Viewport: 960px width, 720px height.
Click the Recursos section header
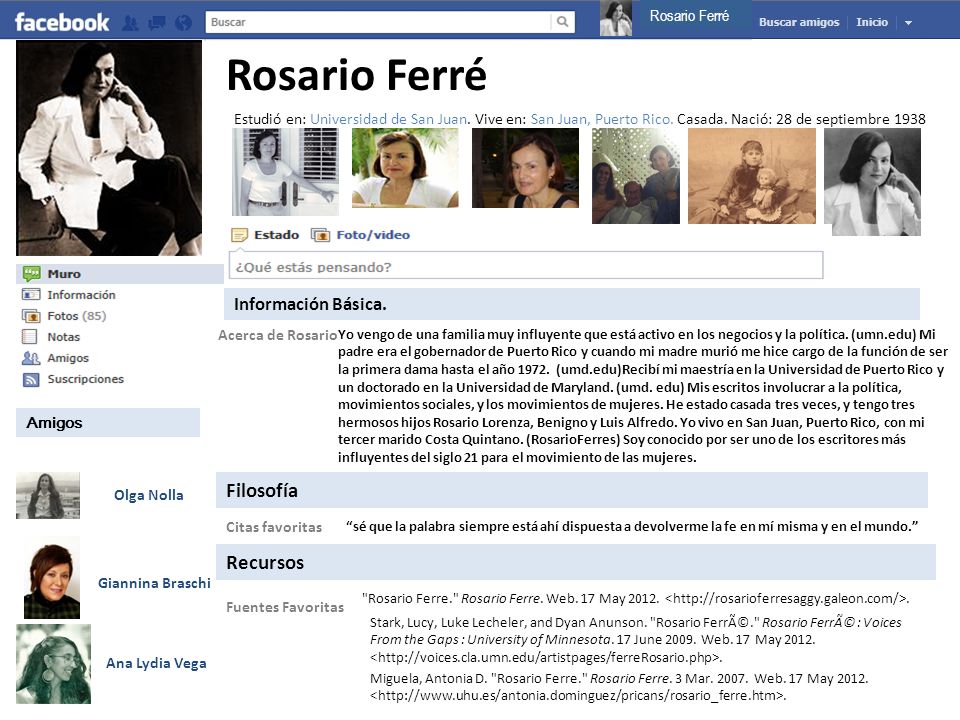576,562
